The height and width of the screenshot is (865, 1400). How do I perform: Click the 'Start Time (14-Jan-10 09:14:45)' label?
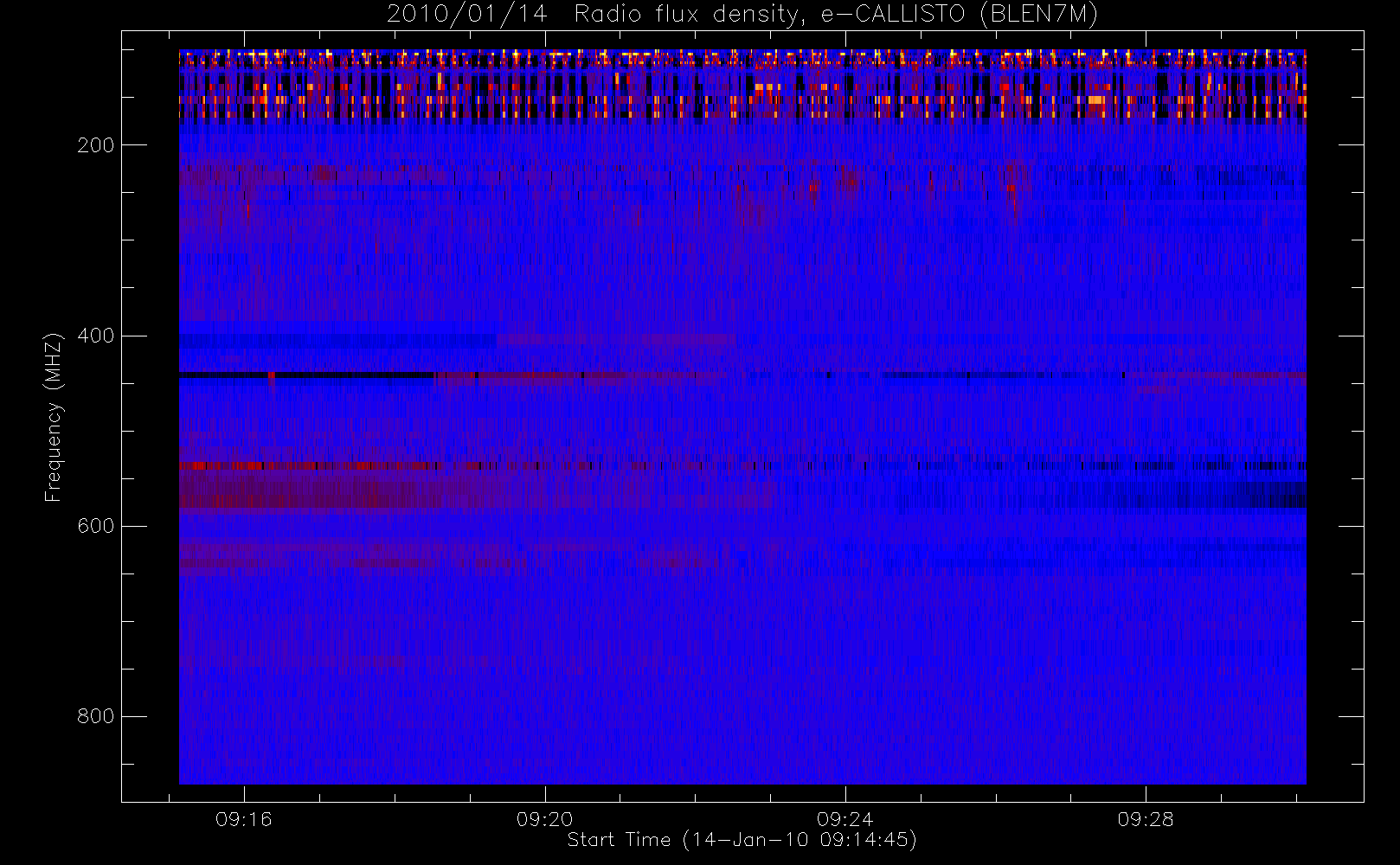coord(742,840)
